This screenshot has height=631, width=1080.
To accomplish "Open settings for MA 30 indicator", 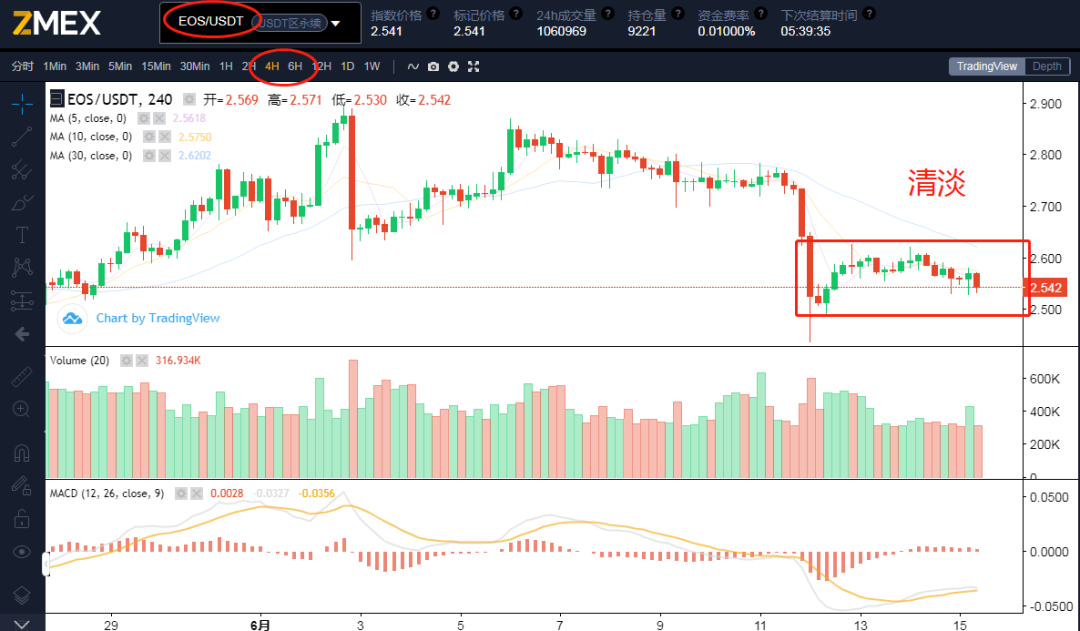I will (x=149, y=156).
